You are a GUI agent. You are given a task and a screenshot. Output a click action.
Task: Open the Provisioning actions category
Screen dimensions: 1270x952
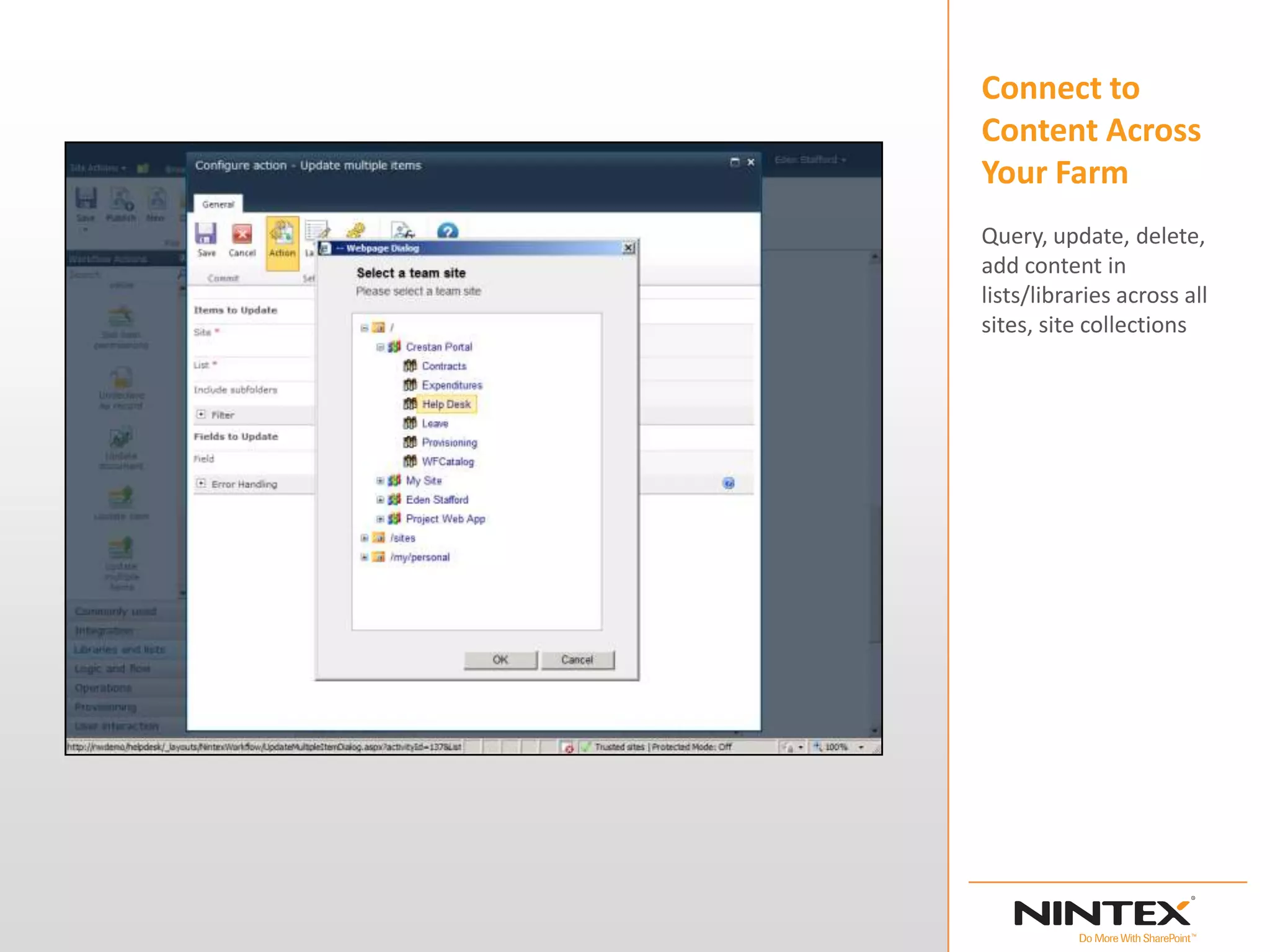(127, 707)
